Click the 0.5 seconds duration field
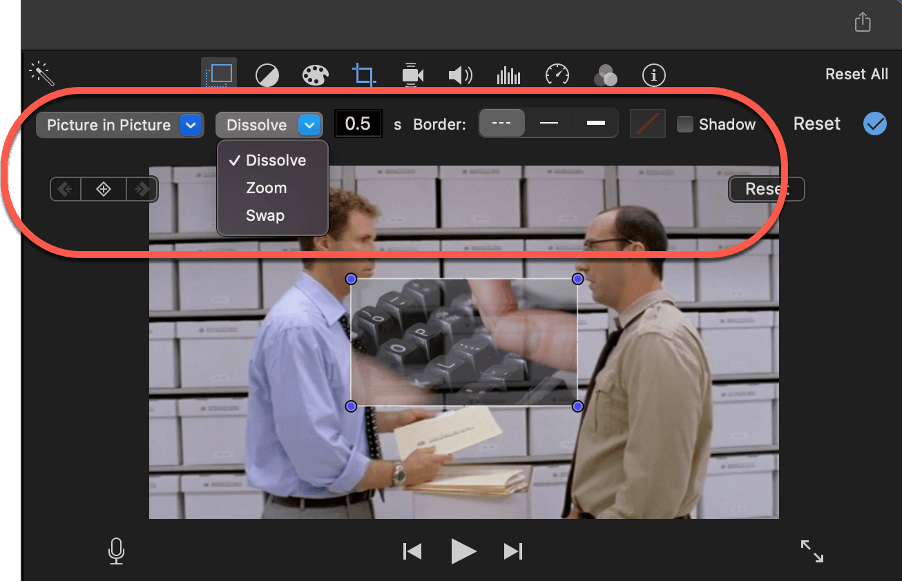902x582 pixels. tap(358, 124)
